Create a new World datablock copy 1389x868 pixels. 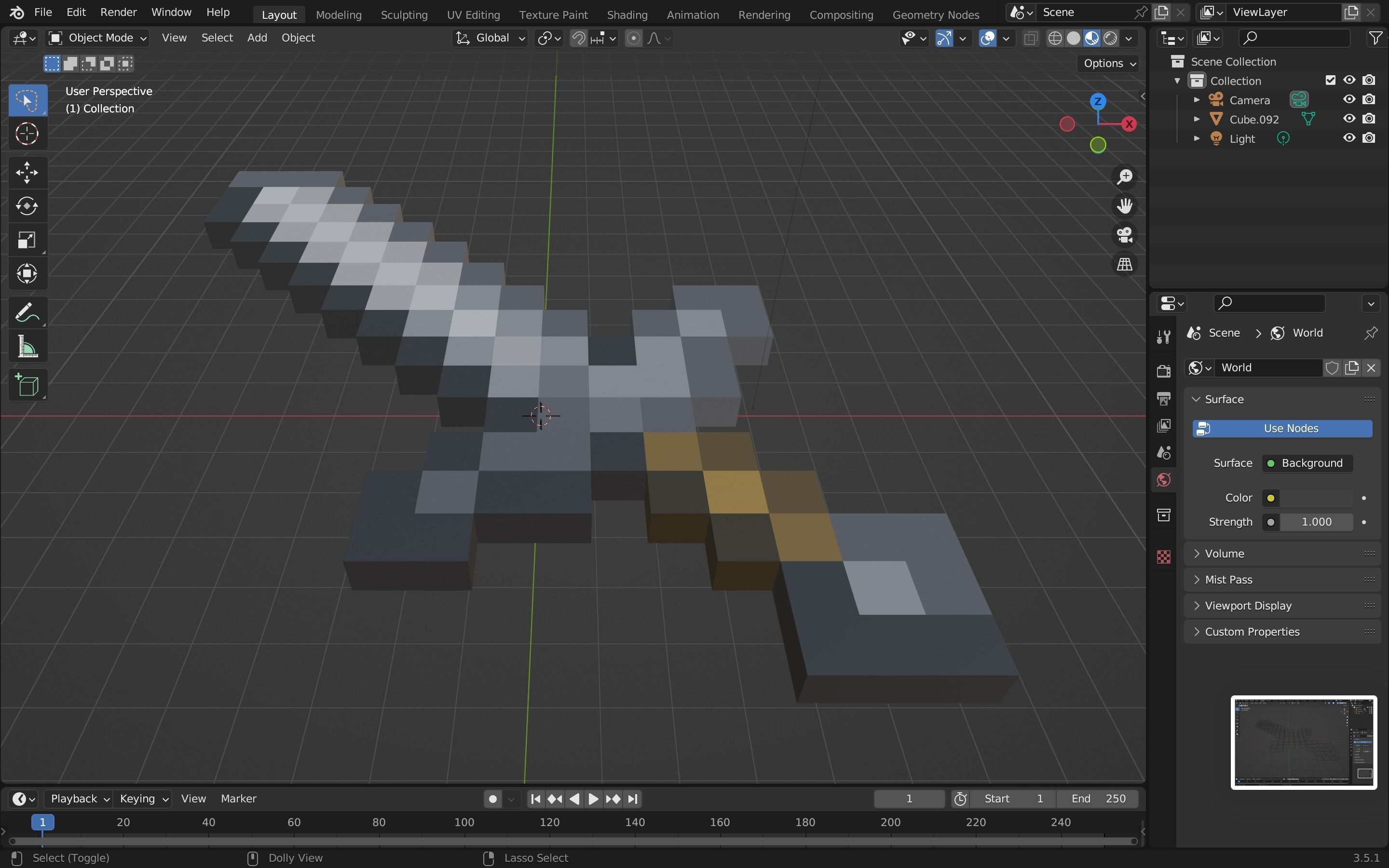(x=1351, y=367)
